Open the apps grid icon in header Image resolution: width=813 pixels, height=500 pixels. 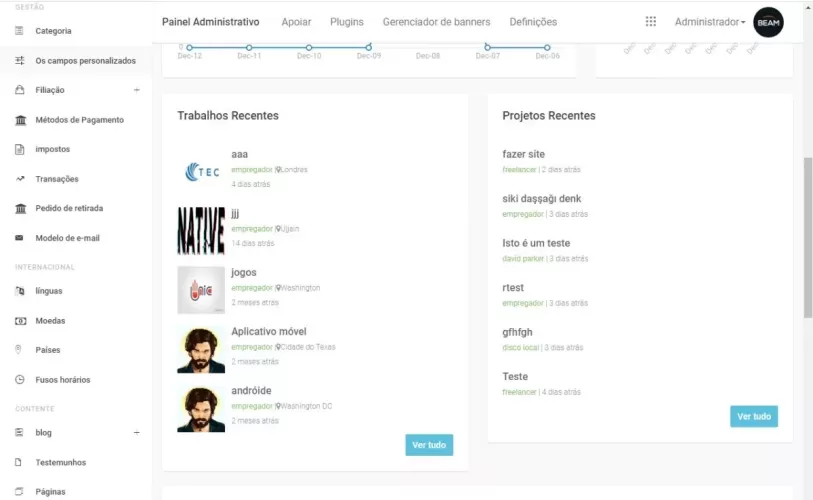tap(651, 22)
